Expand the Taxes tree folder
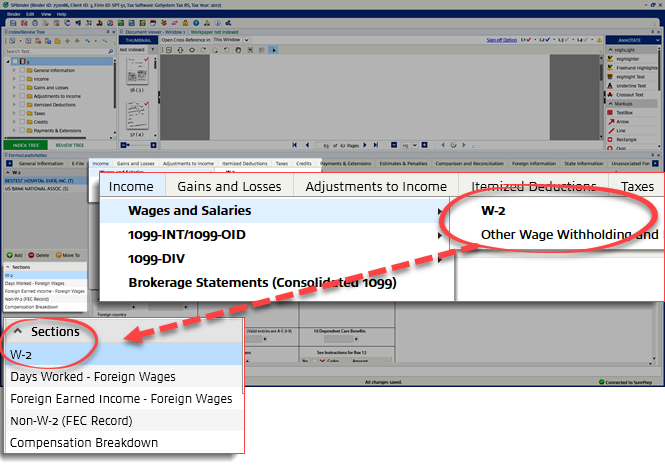665x469 pixels. (x=14, y=113)
